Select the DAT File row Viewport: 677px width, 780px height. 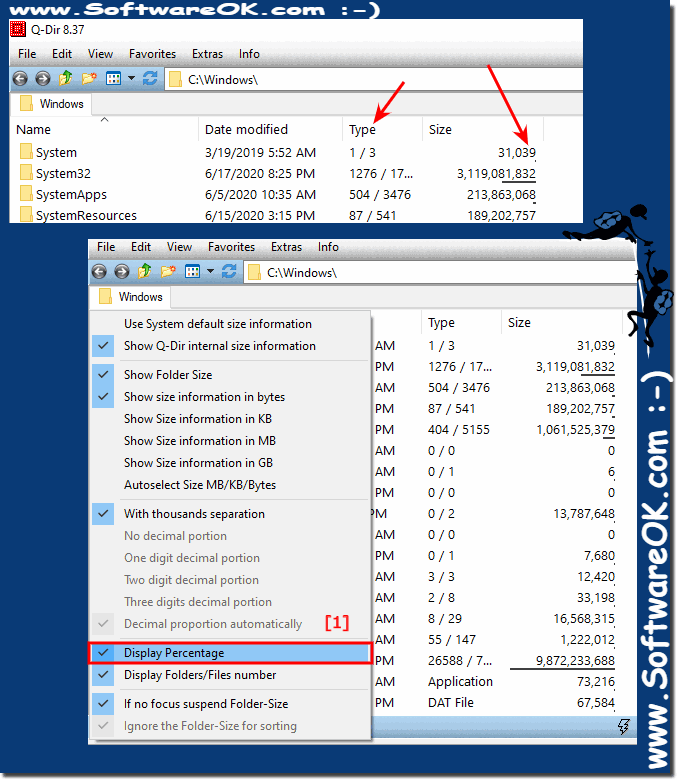click(497, 702)
